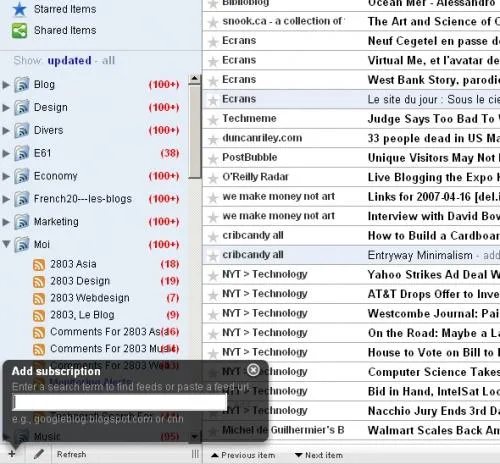Click the Divers folder feed icon
The height and width of the screenshot is (464, 500).
pos(22,130)
